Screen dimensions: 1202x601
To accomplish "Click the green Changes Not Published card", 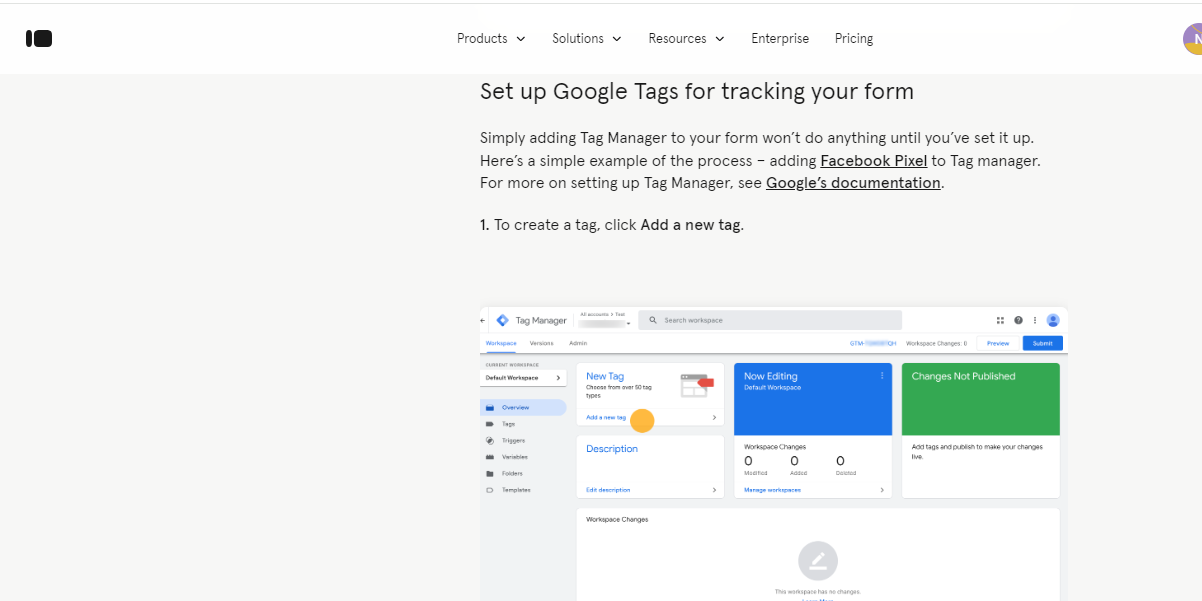I will tap(981, 399).
